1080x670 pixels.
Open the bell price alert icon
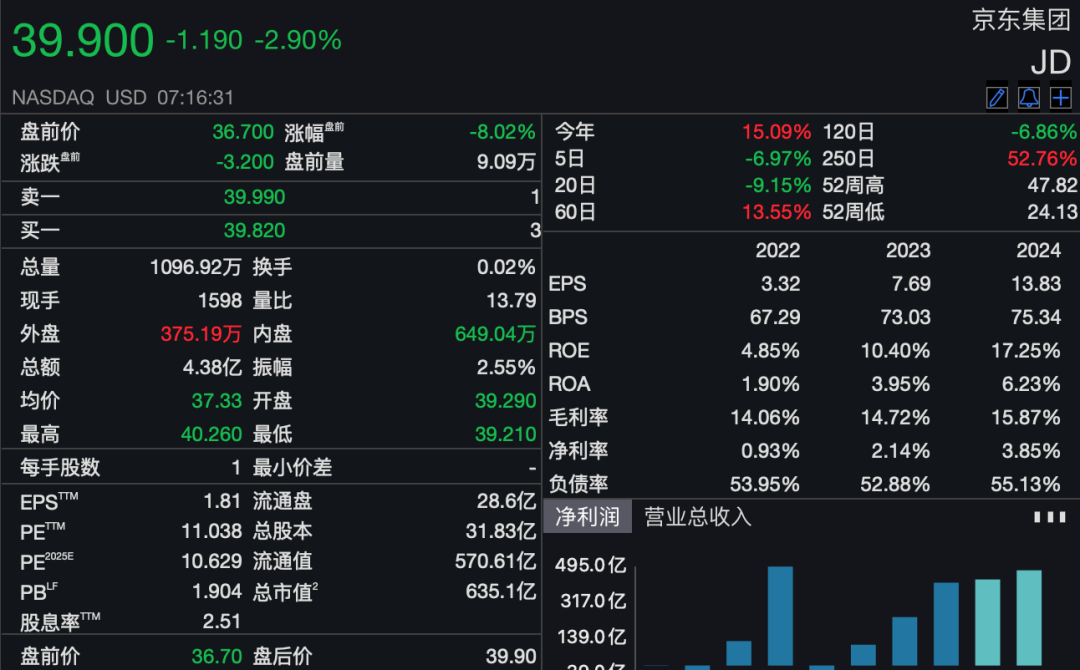tap(1029, 97)
